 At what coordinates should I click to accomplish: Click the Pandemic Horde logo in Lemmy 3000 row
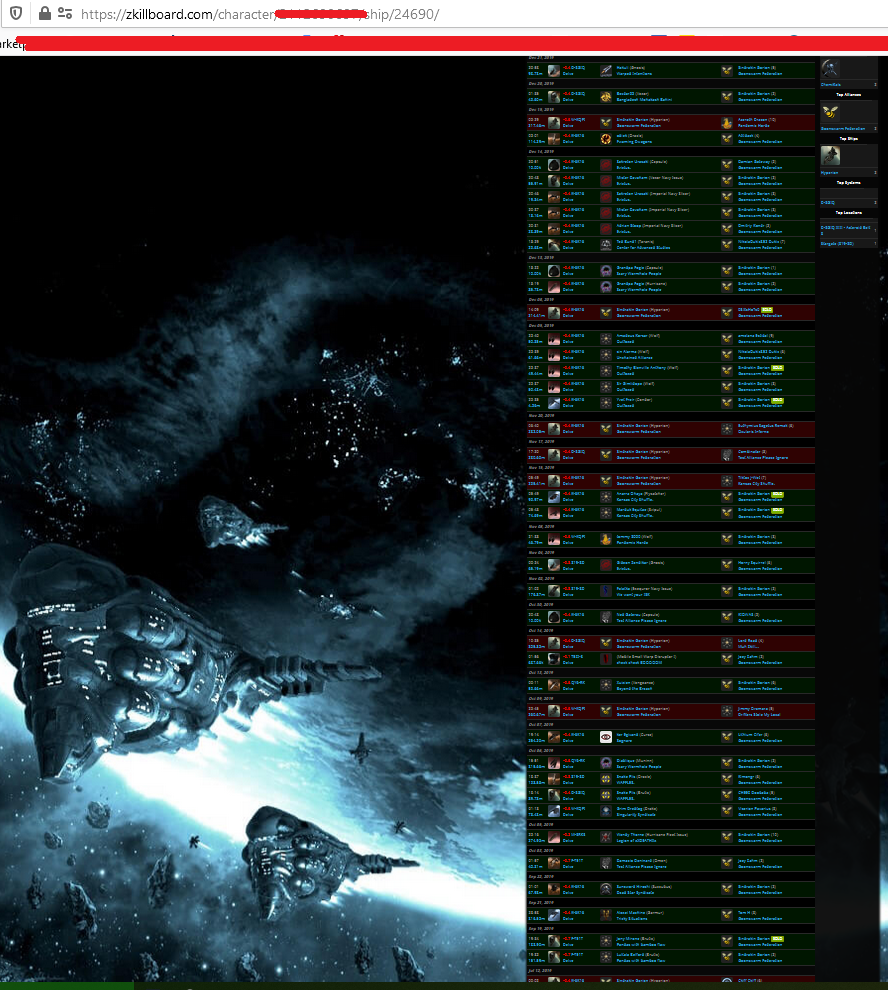tap(606, 539)
